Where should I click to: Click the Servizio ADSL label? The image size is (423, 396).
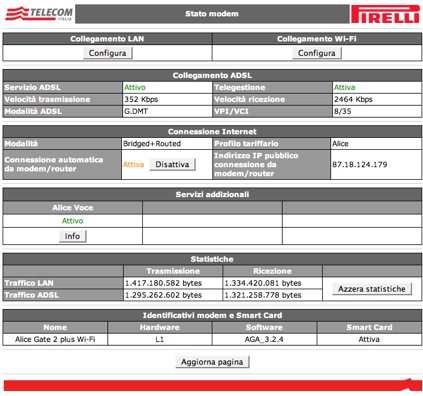[32, 87]
